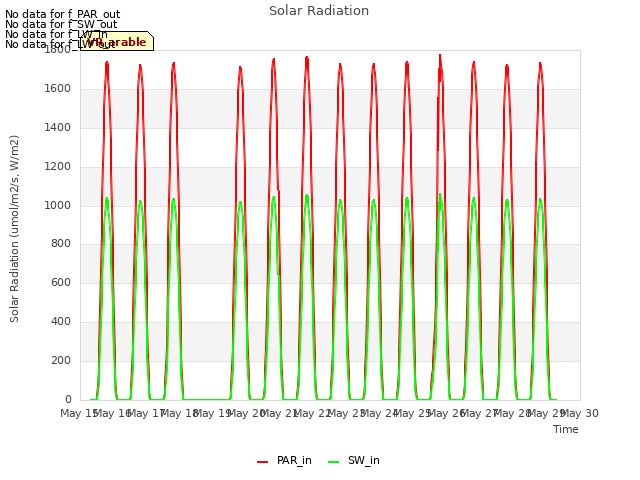Screen dimensions: 640x480
Task: Click the May 15 x-axis tick label
Action: pos(79,413)
